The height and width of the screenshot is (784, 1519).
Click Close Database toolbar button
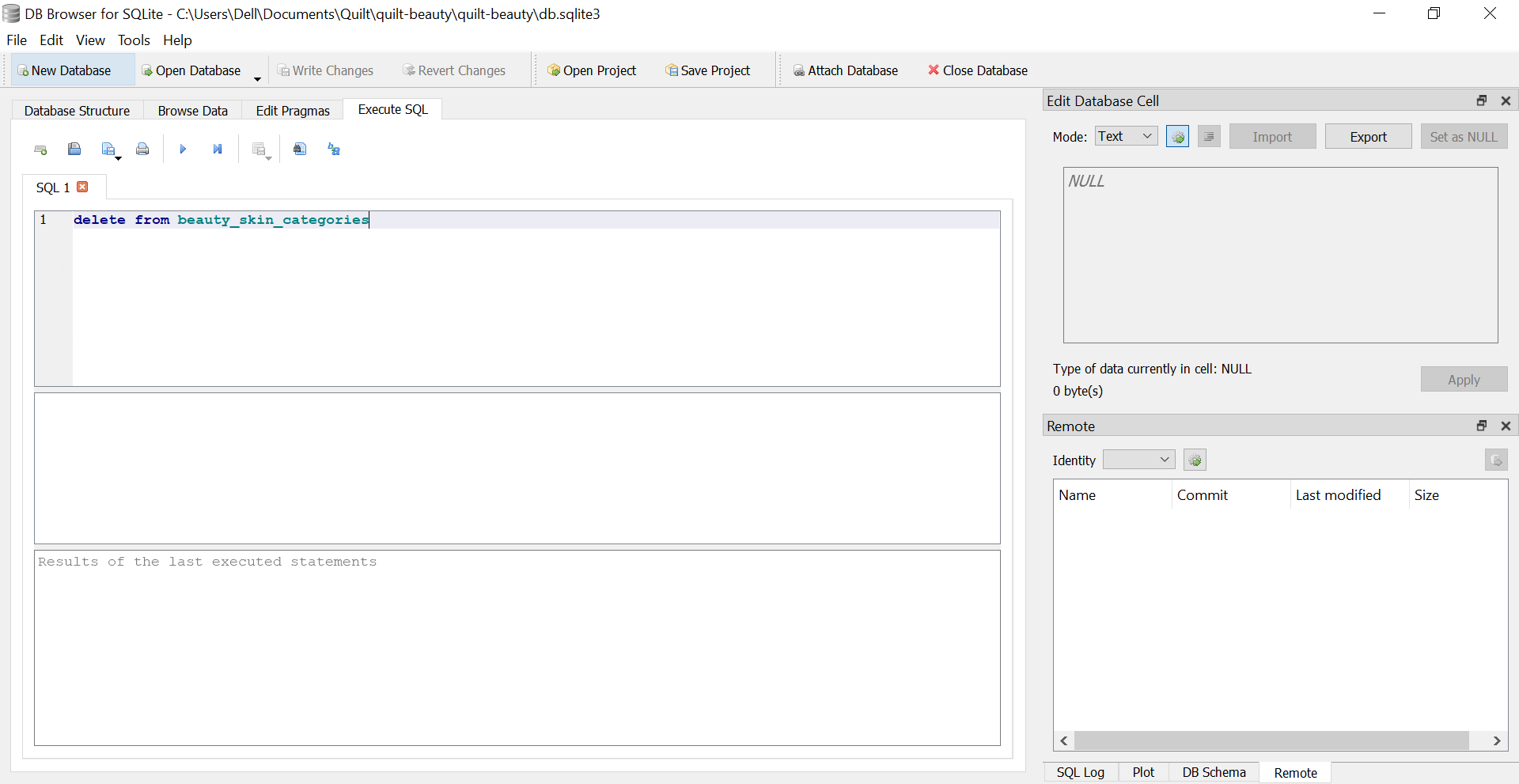[x=978, y=70]
